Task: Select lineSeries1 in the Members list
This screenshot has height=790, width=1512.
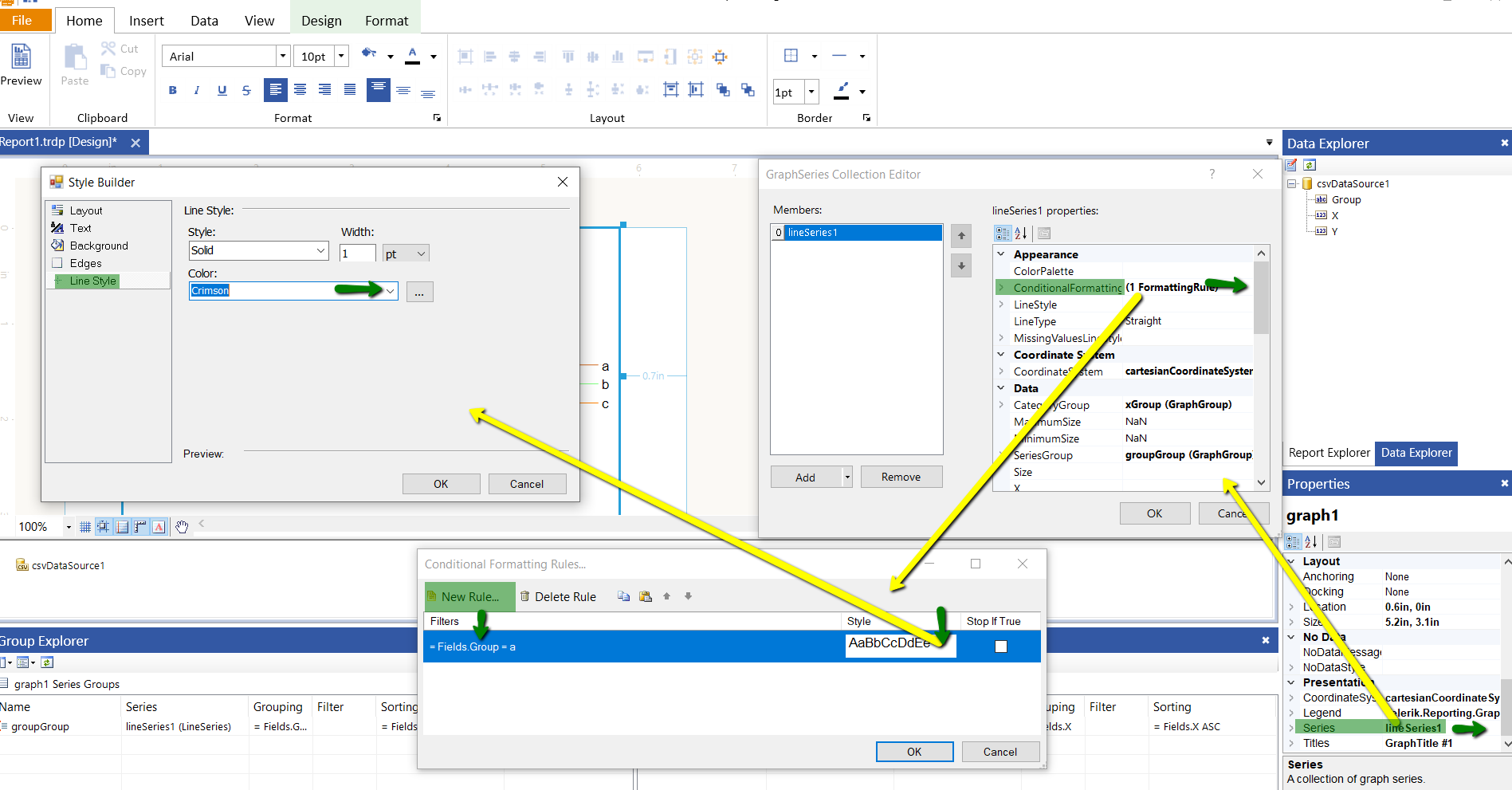Action: 857,233
